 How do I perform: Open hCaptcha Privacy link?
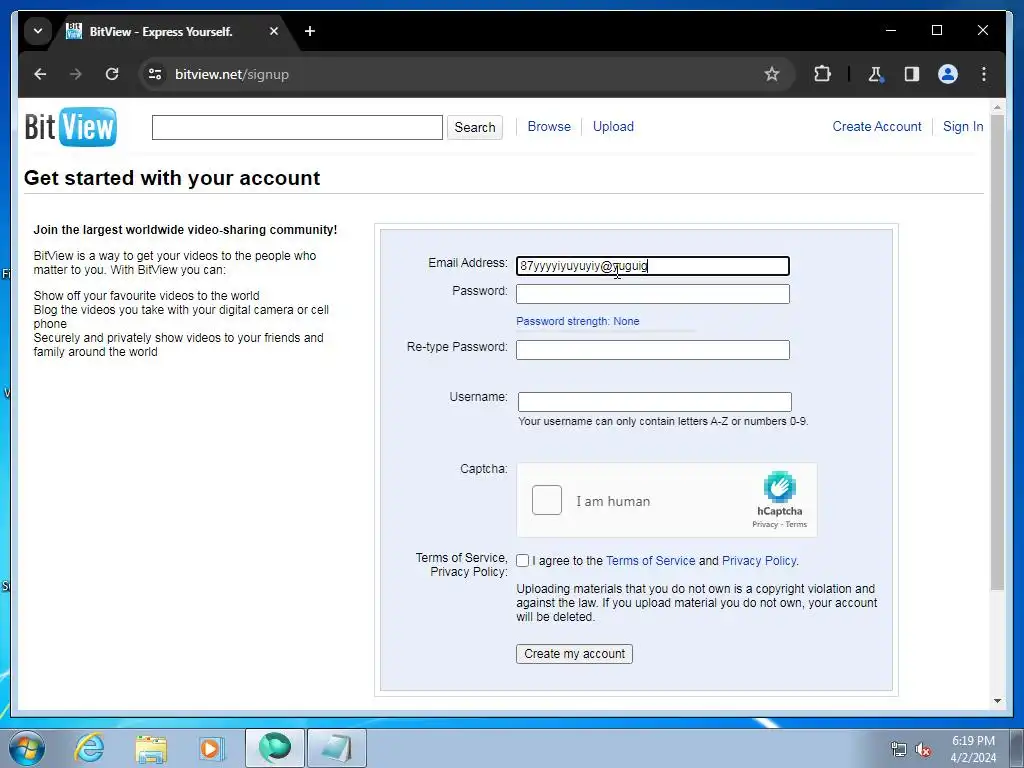(x=765, y=524)
